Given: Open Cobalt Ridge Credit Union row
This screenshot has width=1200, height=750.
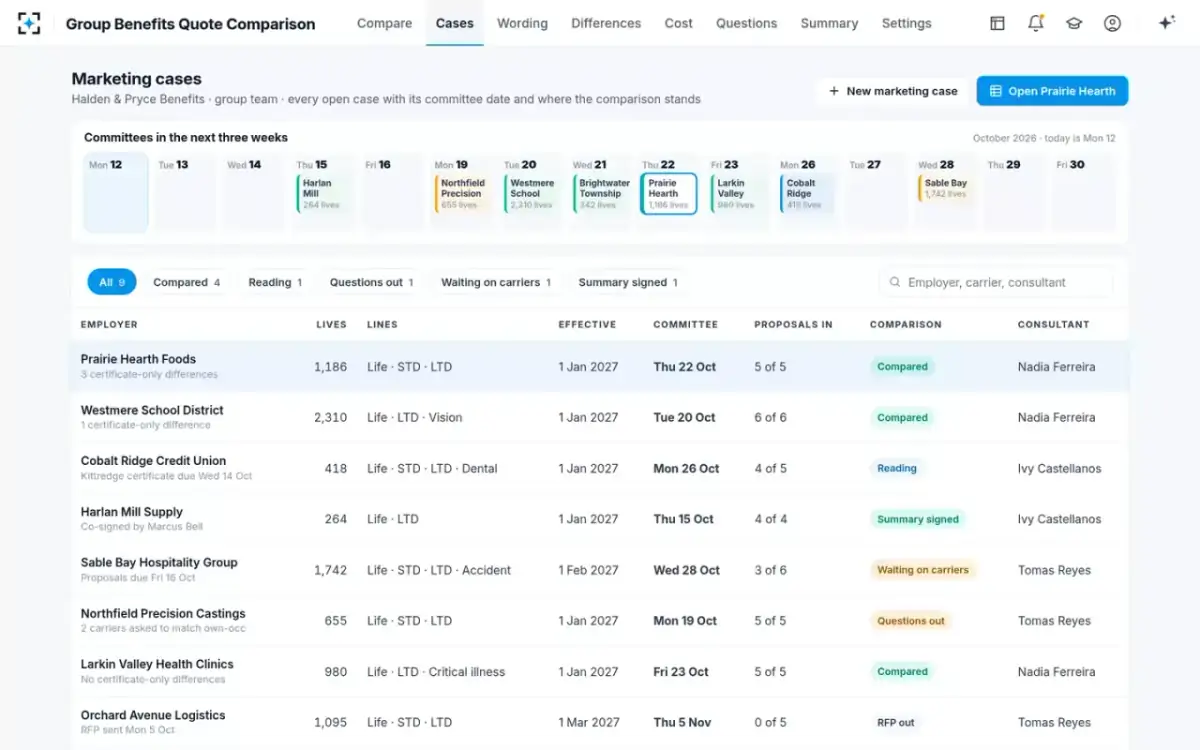Looking at the screenshot, I should pos(600,468).
